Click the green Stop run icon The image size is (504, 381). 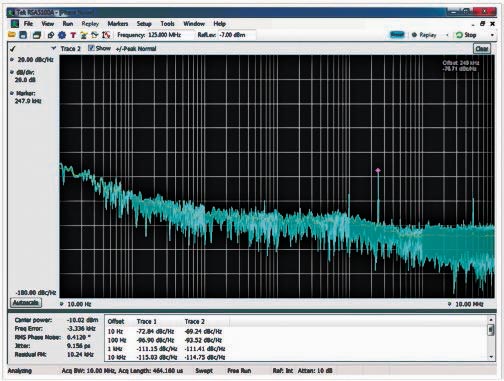click(x=459, y=35)
